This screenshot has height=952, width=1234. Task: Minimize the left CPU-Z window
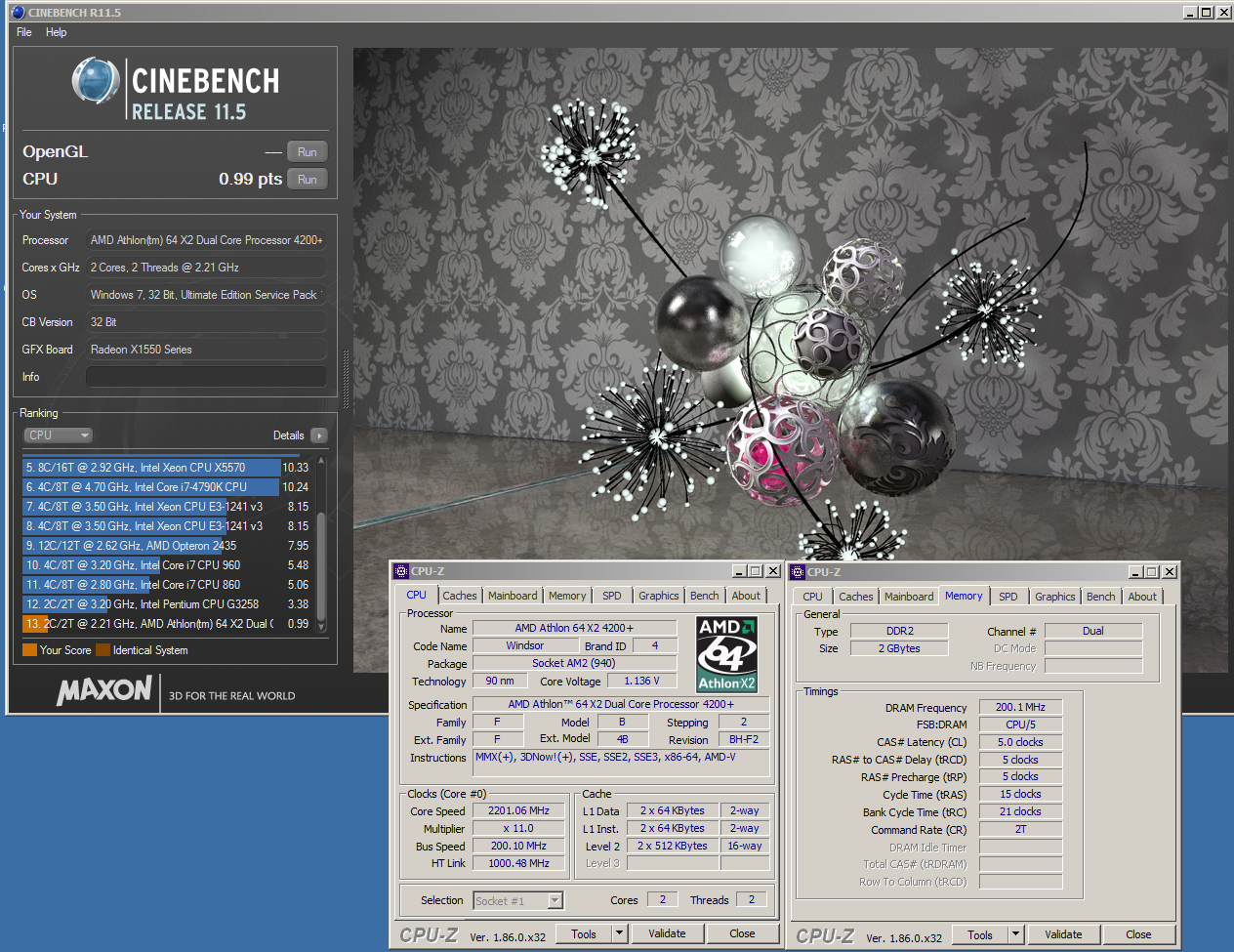point(739,571)
